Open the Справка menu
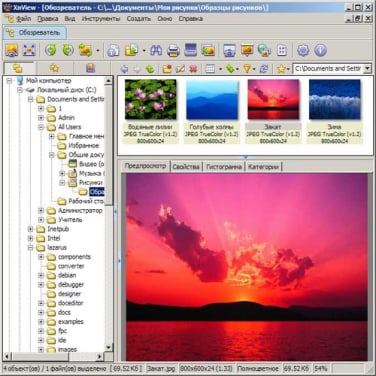The image size is (376, 376). pos(191,19)
